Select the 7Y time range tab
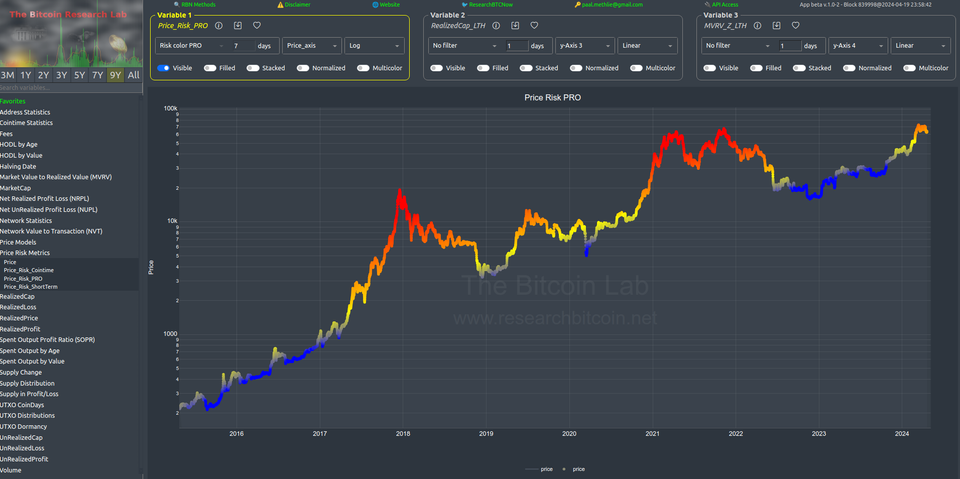The image size is (960, 479). point(97,75)
